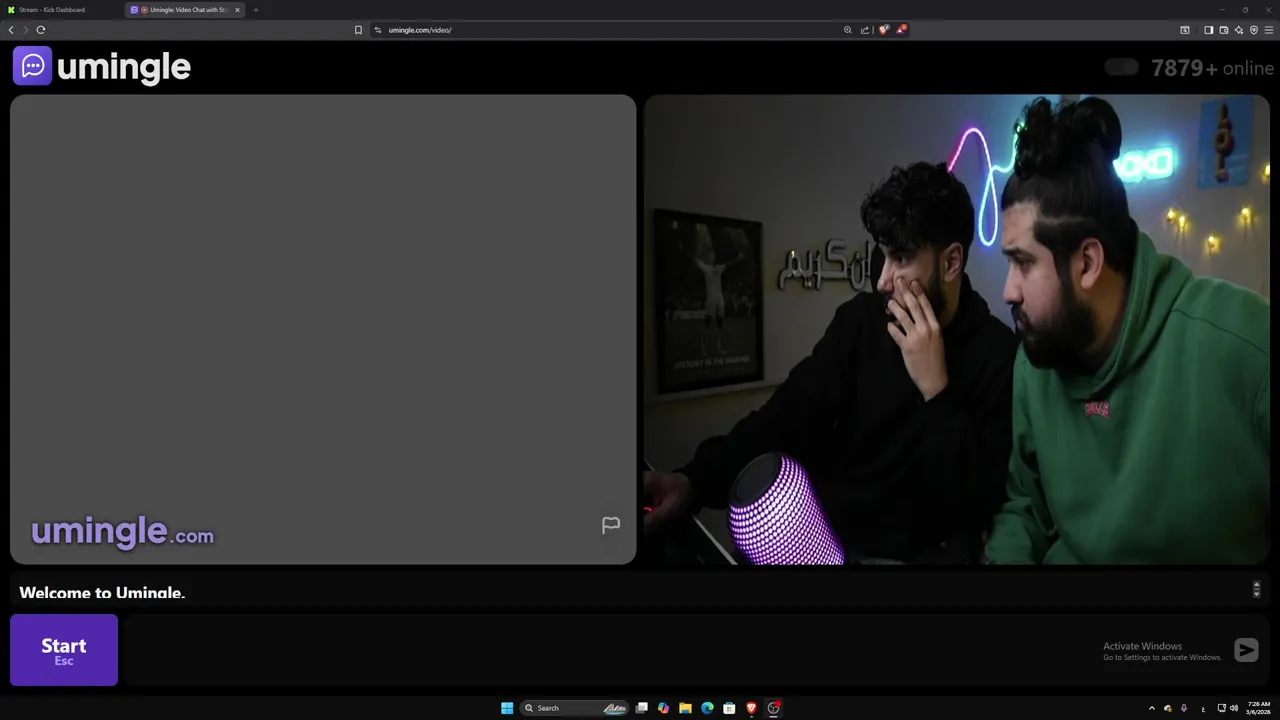Open the clock and date in taskbar
1280x720 pixels.
(x=1259, y=708)
